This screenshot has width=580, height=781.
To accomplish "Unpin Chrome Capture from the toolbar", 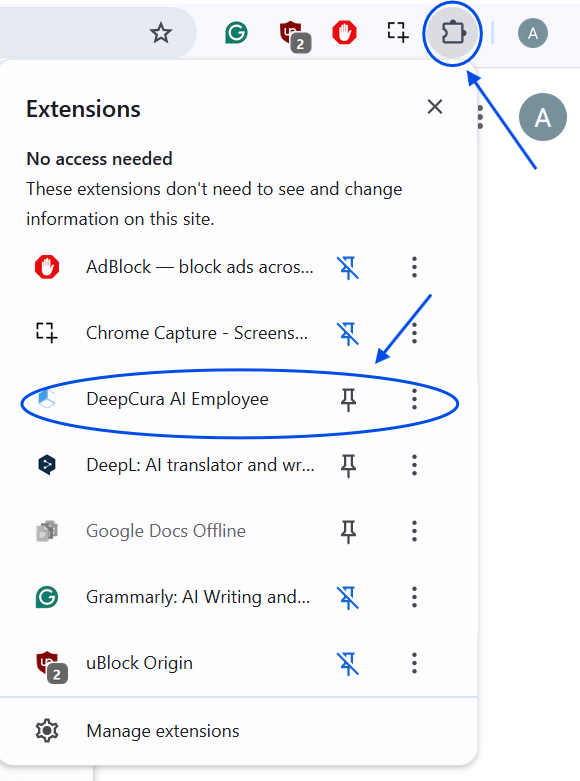I will tap(348, 333).
